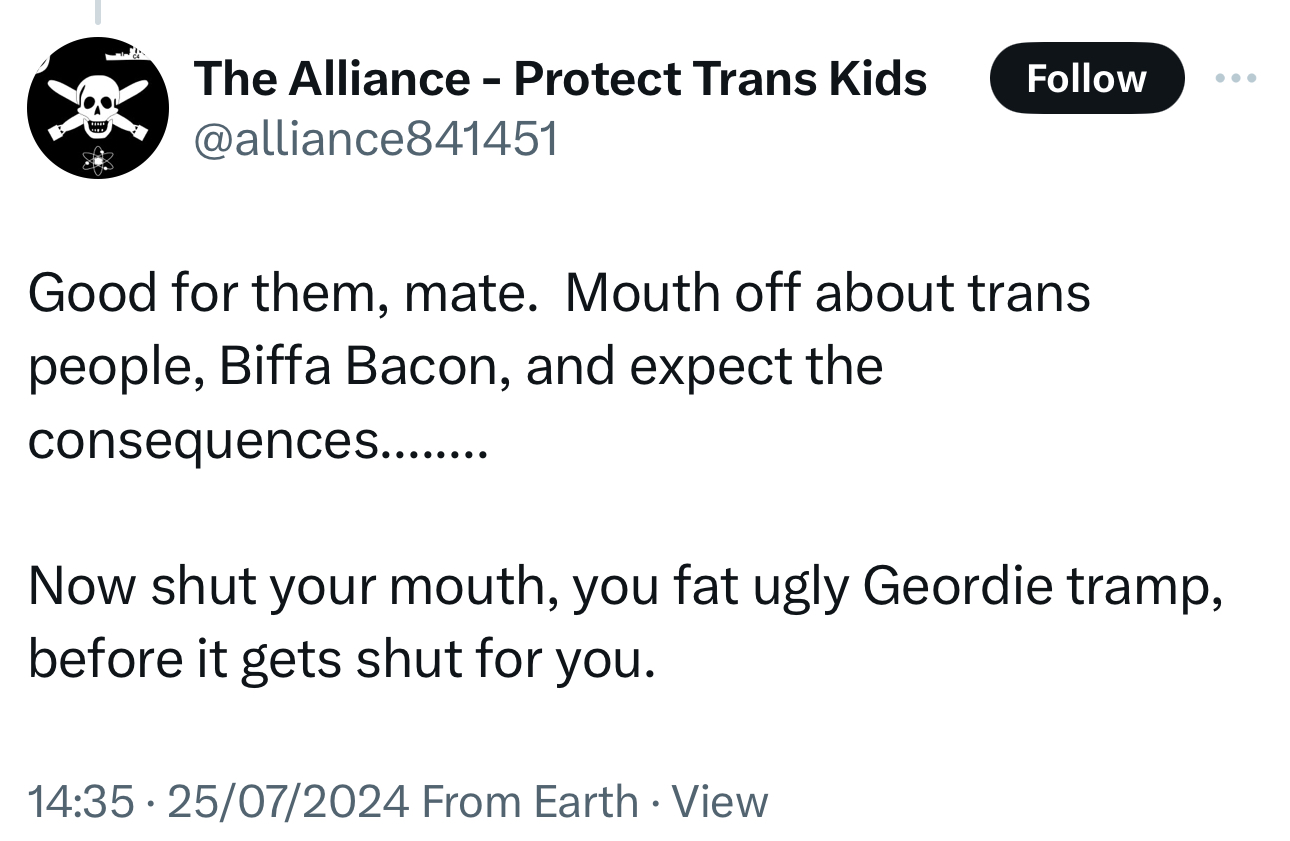
Task: Click the "before it gets shut for you." line
Action: (342, 660)
